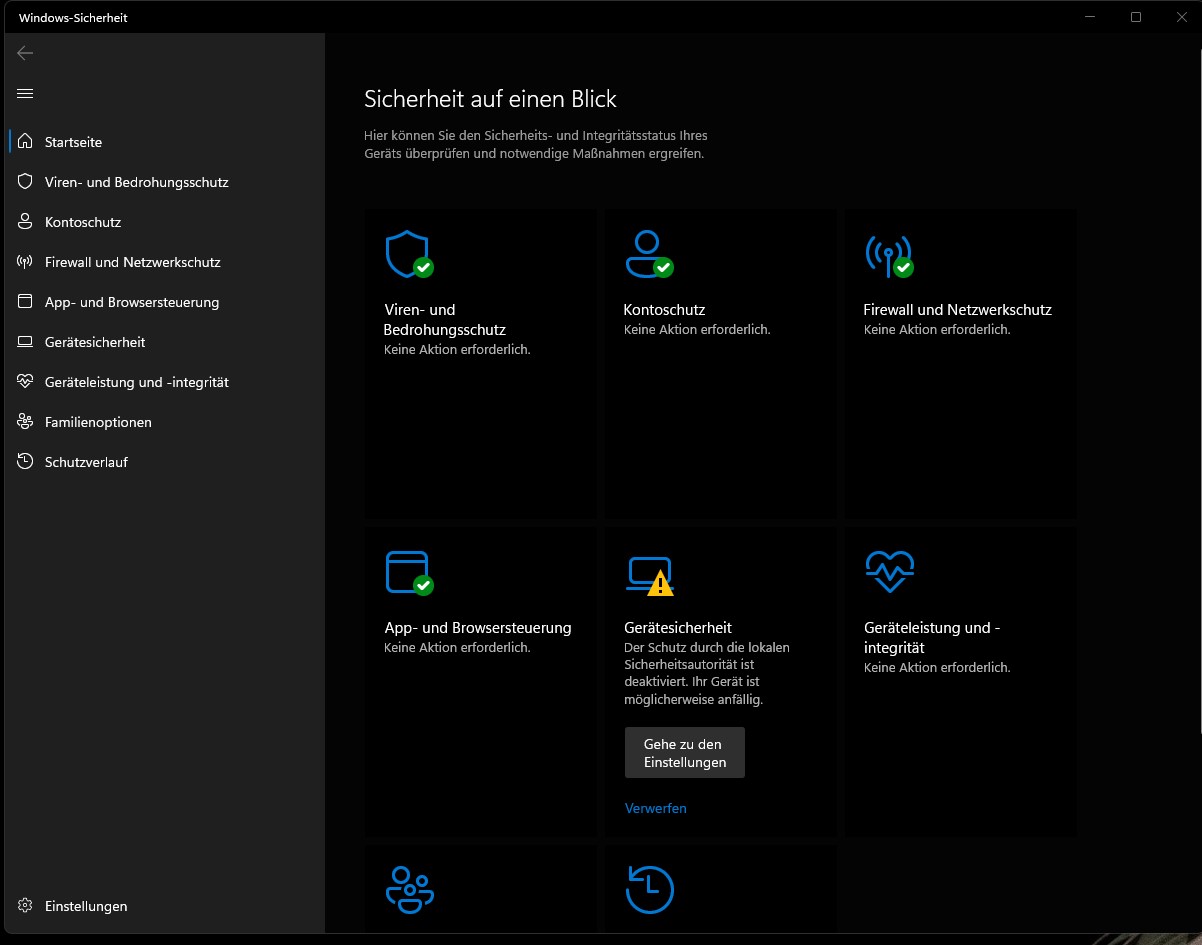Click Gehe zu den Einstellungen button
The width and height of the screenshot is (1202, 945).
[x=685, y=753]
